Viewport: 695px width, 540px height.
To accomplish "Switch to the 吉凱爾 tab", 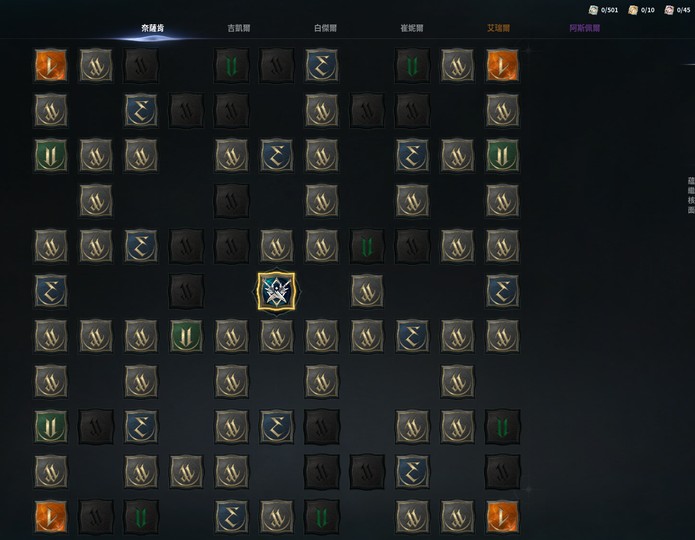I will (x=239, y=28).
